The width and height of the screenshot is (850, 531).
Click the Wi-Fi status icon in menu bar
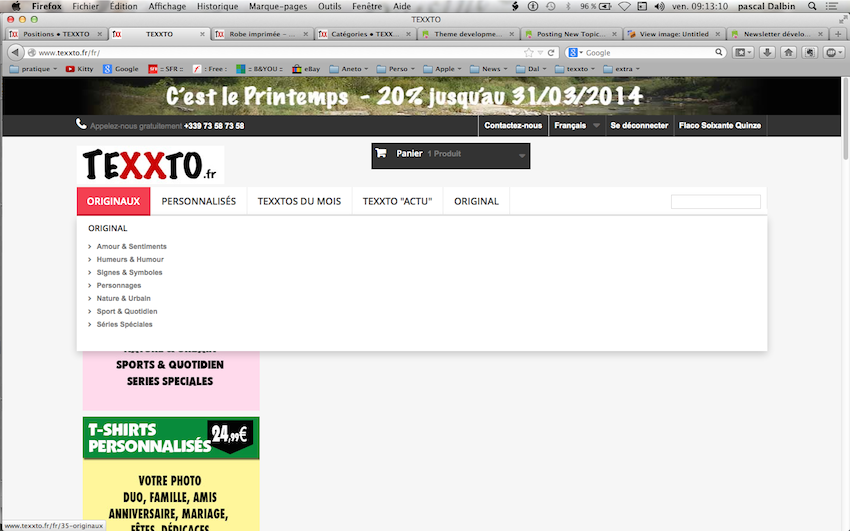[x=624, y=7]
